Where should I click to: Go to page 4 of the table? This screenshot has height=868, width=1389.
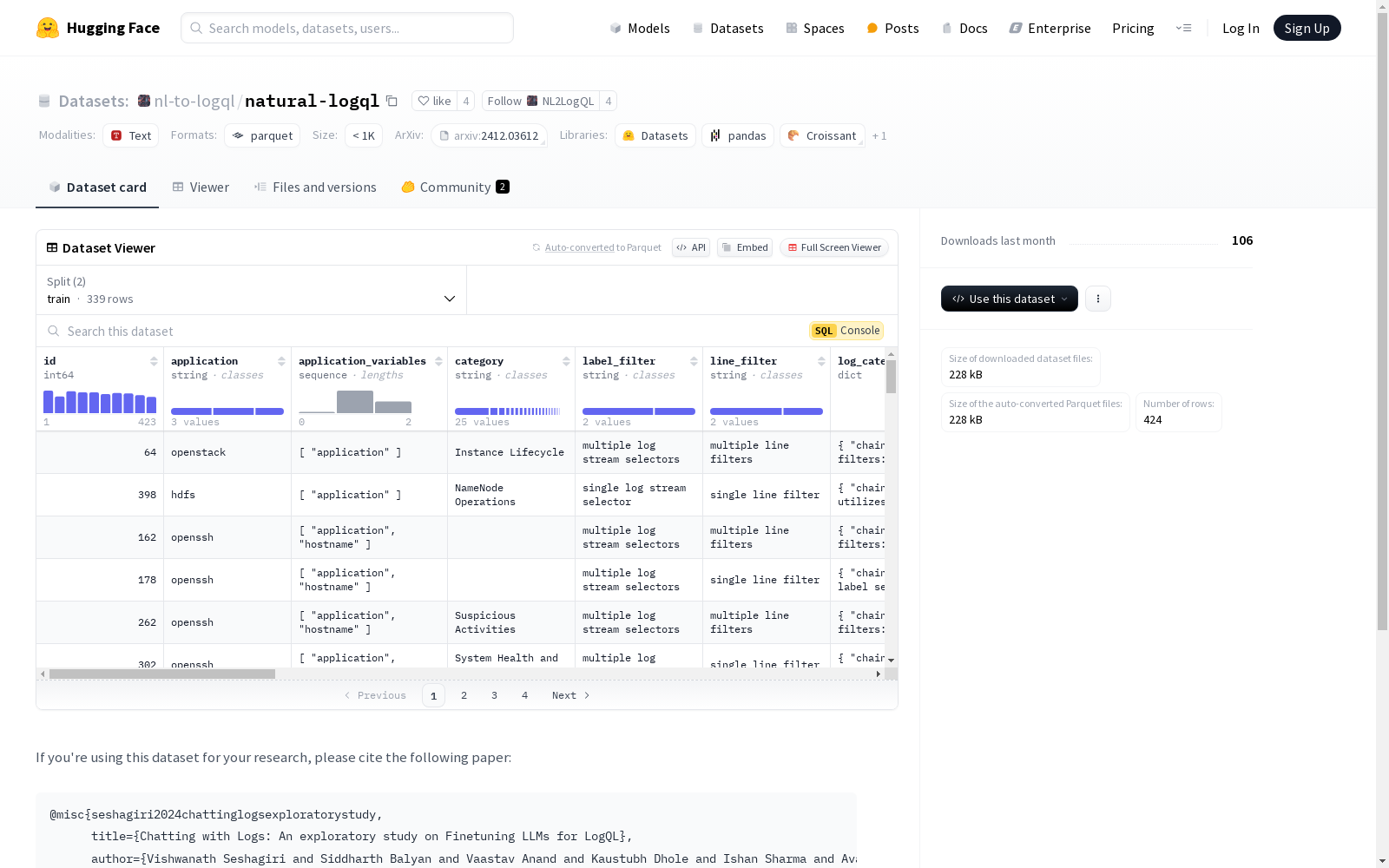tap(525, 695)
